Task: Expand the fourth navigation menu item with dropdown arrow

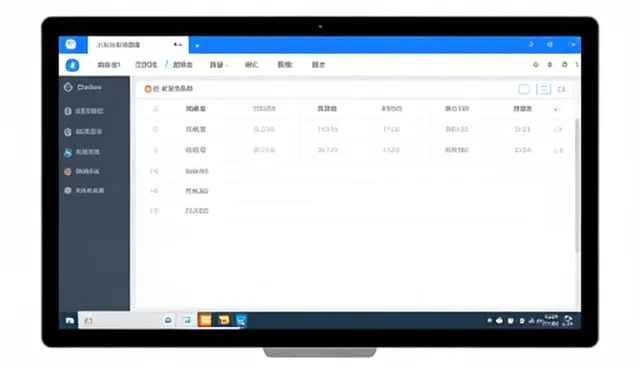Action: point(219,65)
